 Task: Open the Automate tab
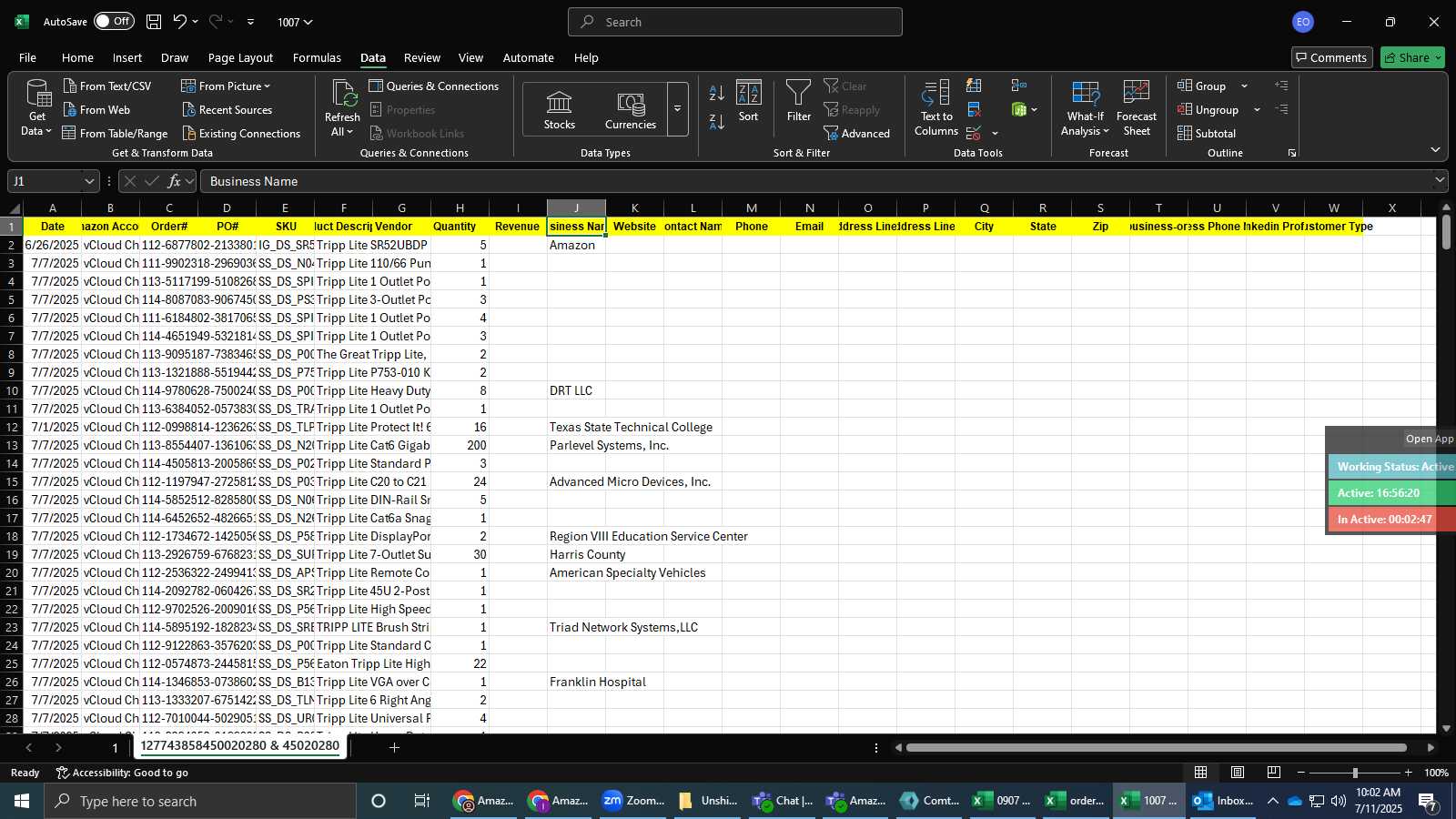click(528, 57)
